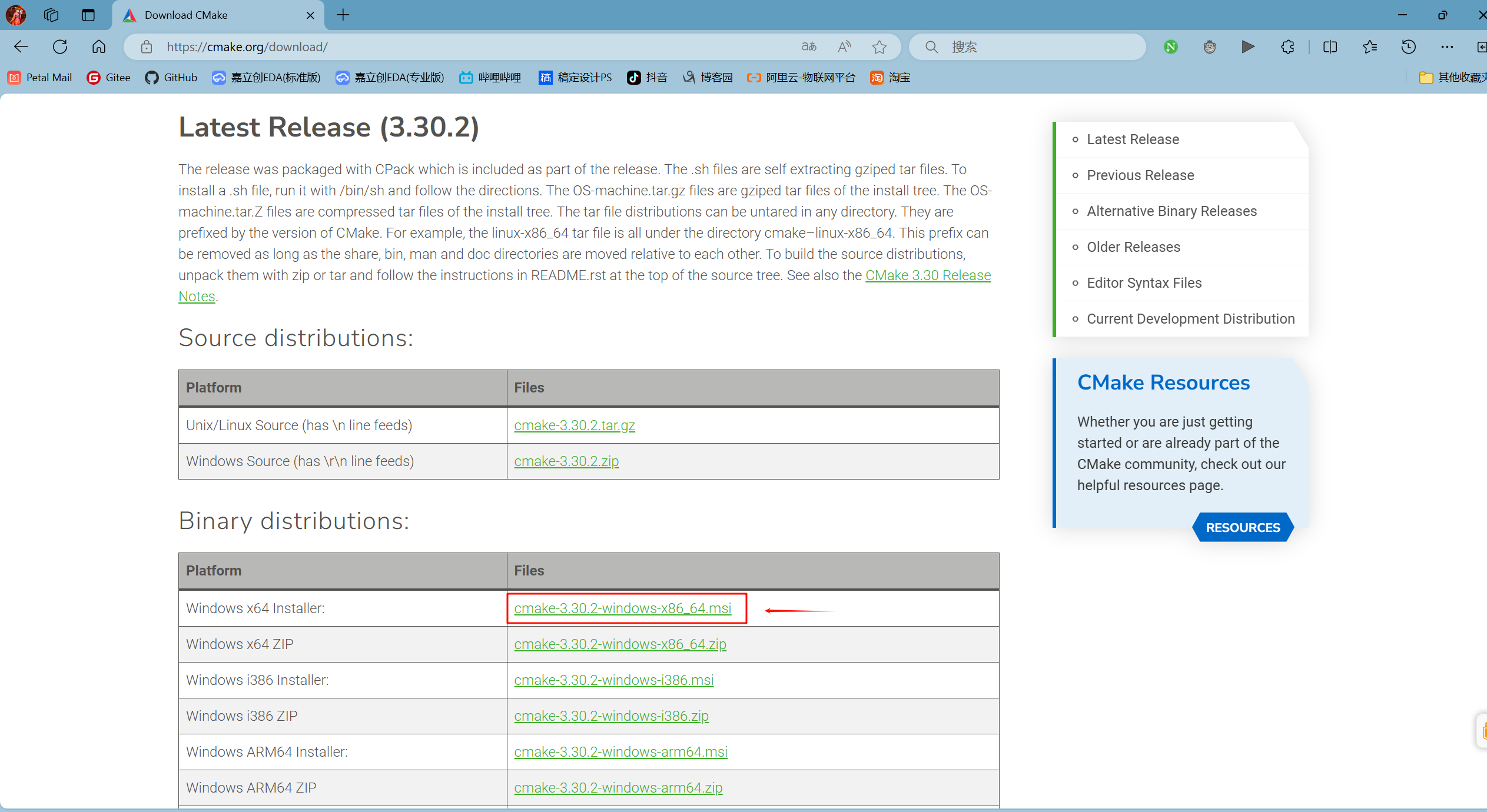
Task: Click the RESOURCES button in CMake Resources panel
Action: click(x=1243, y=527)
